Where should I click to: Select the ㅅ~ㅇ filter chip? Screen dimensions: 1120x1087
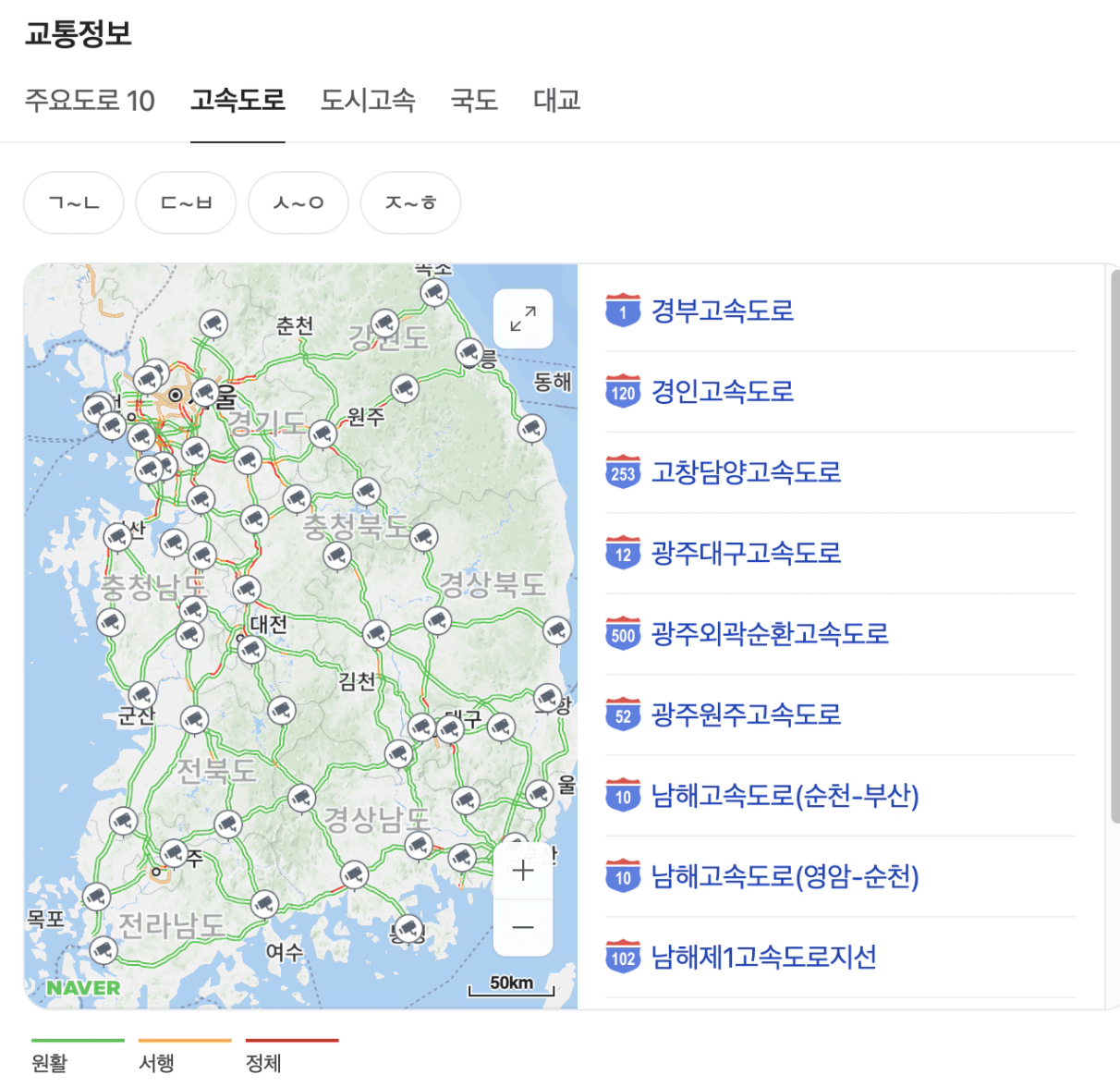298,202
